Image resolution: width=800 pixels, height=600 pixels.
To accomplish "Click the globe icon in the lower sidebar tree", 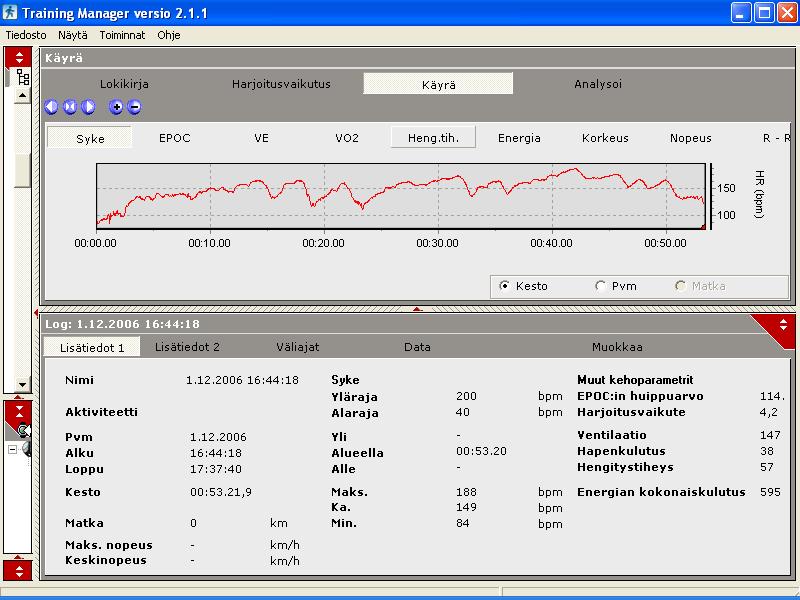I will click(x=27, y=449).
